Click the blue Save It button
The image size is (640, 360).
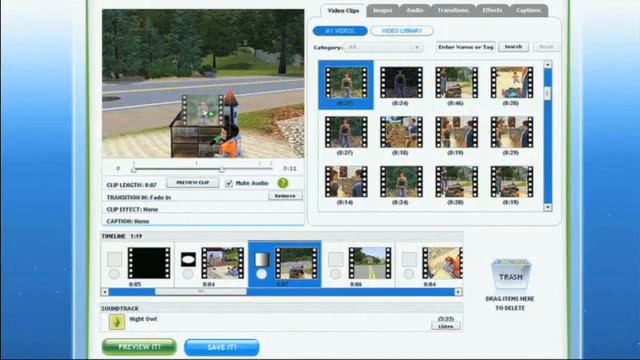222,347
